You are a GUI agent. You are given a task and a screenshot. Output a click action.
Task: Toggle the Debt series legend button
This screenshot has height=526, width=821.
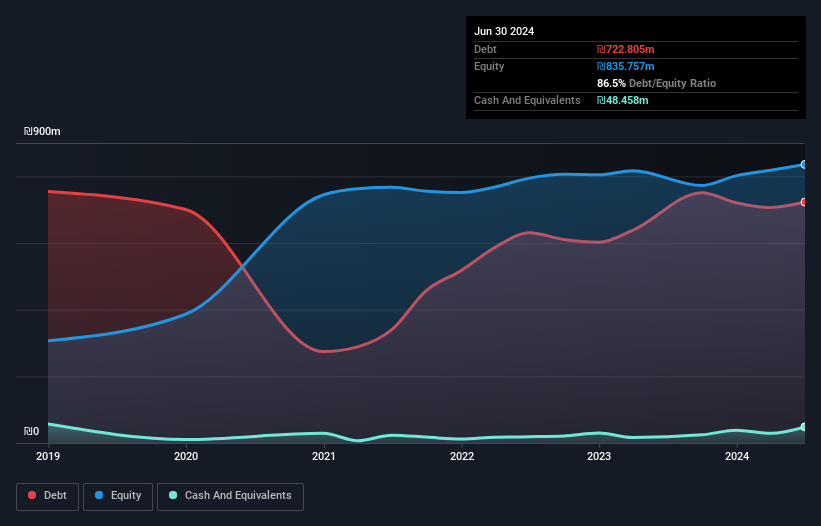(47, 496)
